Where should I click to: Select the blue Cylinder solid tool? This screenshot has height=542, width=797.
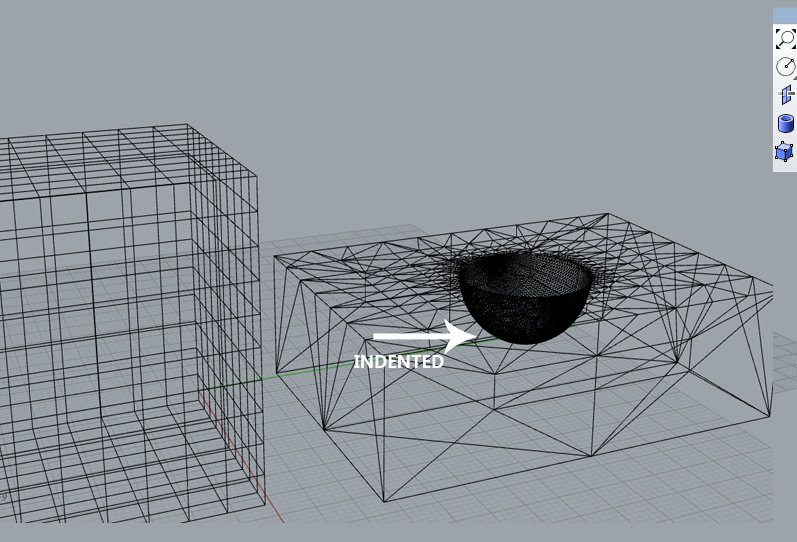tap(785, 124)
